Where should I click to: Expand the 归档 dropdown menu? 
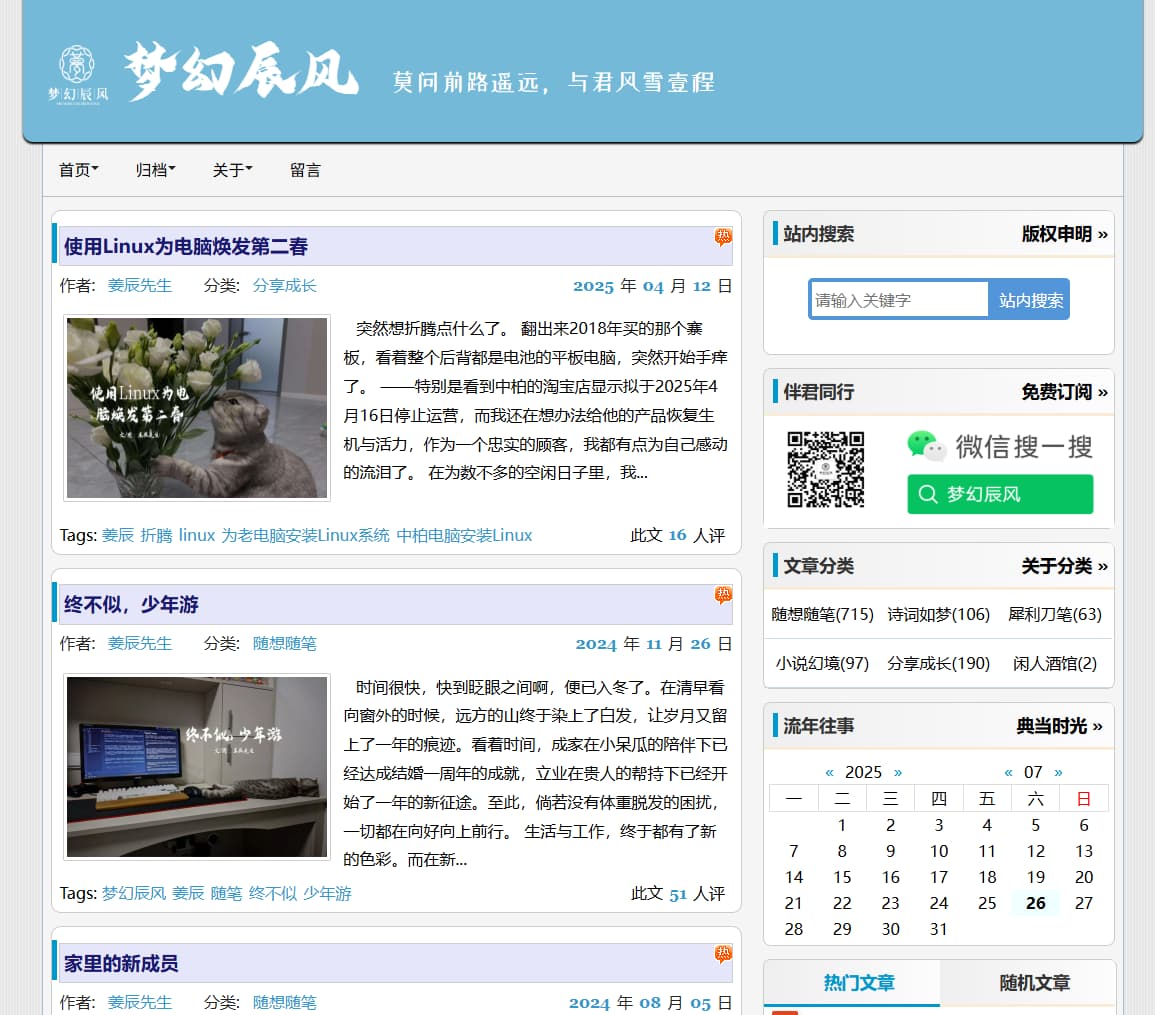click(155, 170)
